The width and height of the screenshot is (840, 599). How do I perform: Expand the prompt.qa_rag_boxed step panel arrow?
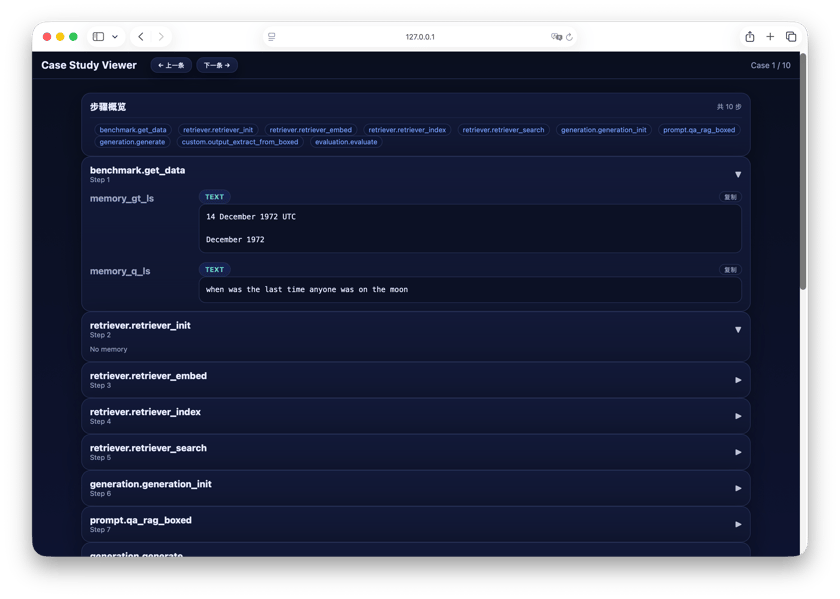pyautogui.click(x=738, y=525)
